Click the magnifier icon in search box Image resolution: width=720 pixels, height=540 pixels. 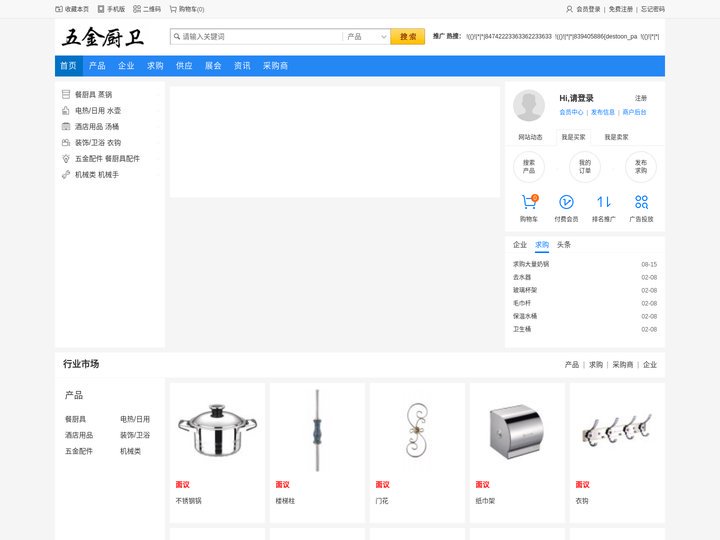click(177, 36)
